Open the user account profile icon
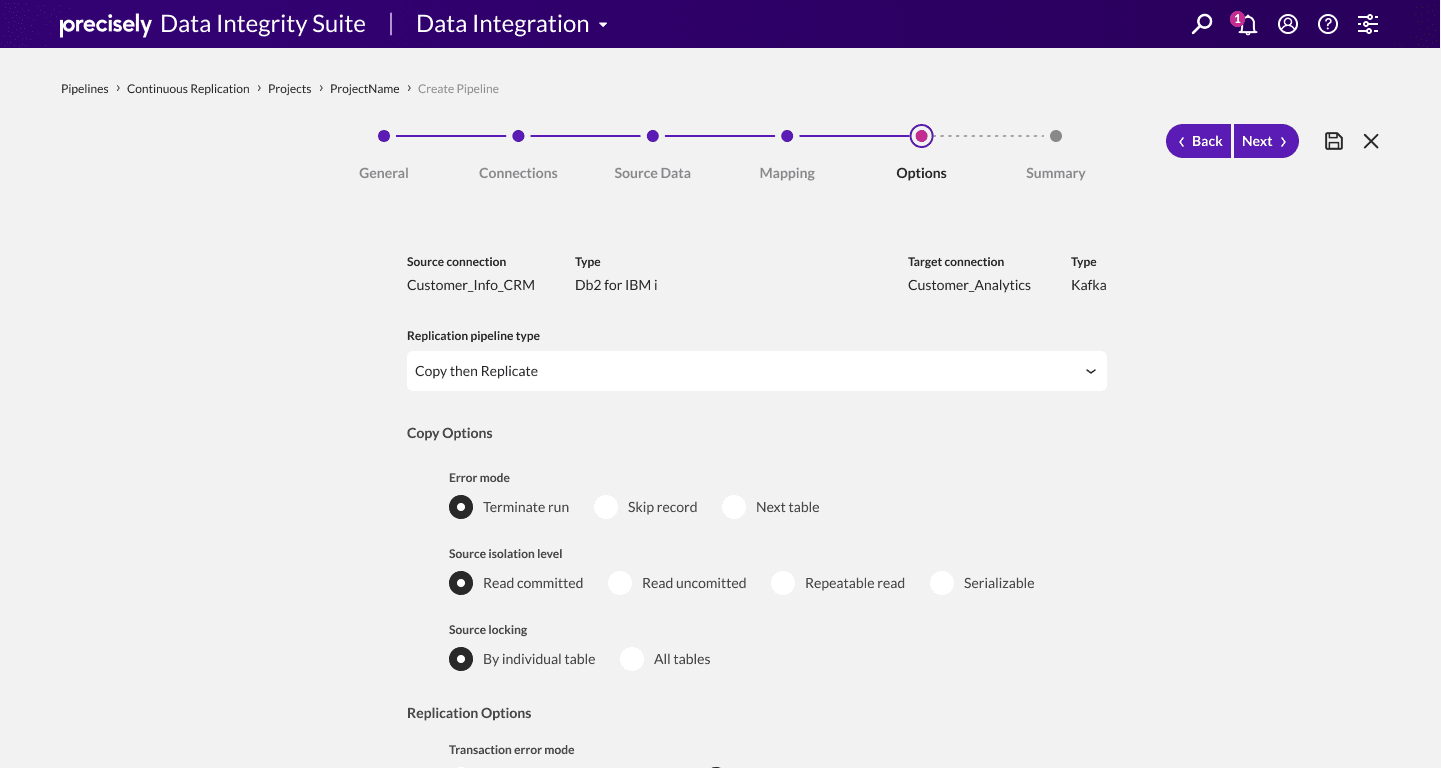This screenshot has width=1441, height=768. coord(1288,24)
